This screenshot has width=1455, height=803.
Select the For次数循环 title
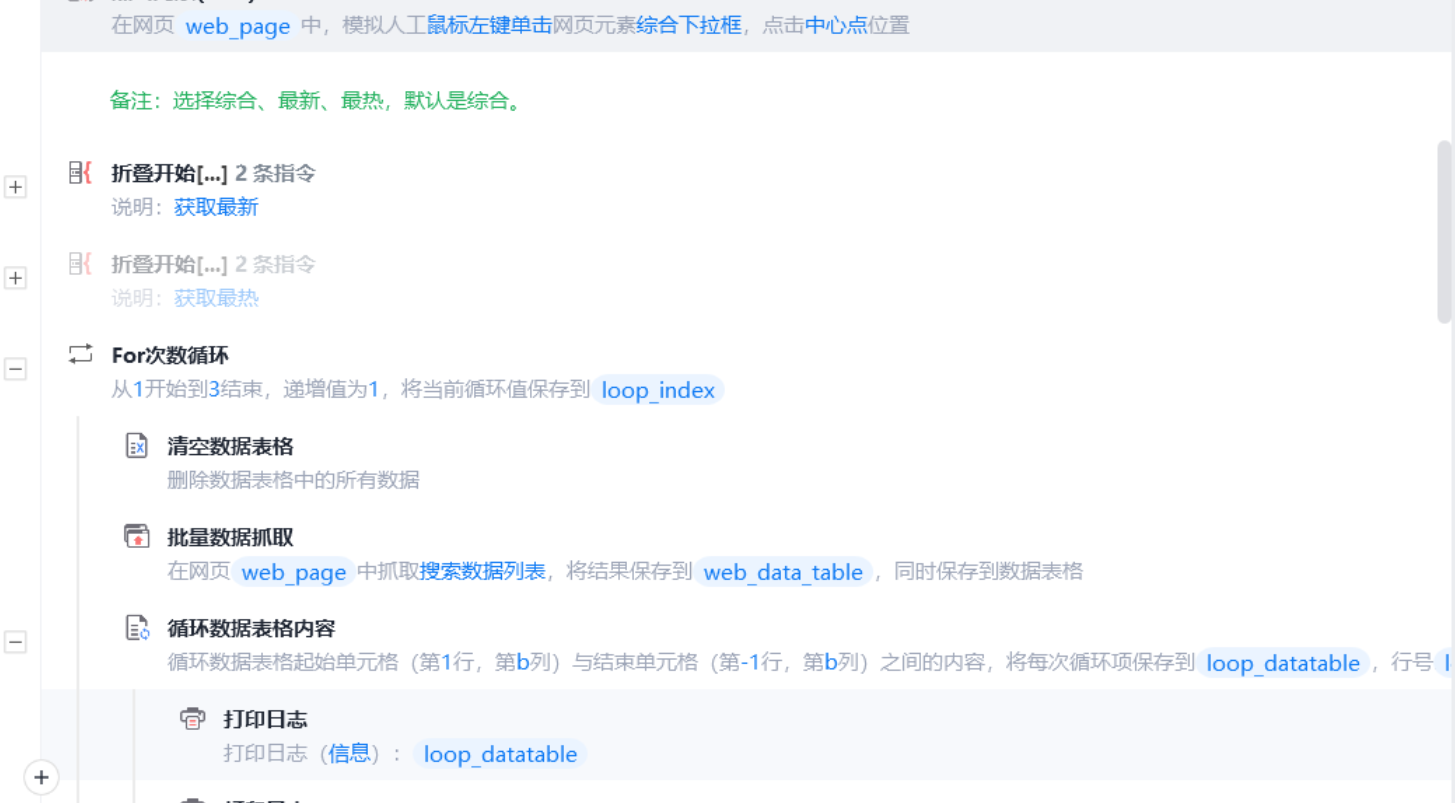(x=171, y=355)
